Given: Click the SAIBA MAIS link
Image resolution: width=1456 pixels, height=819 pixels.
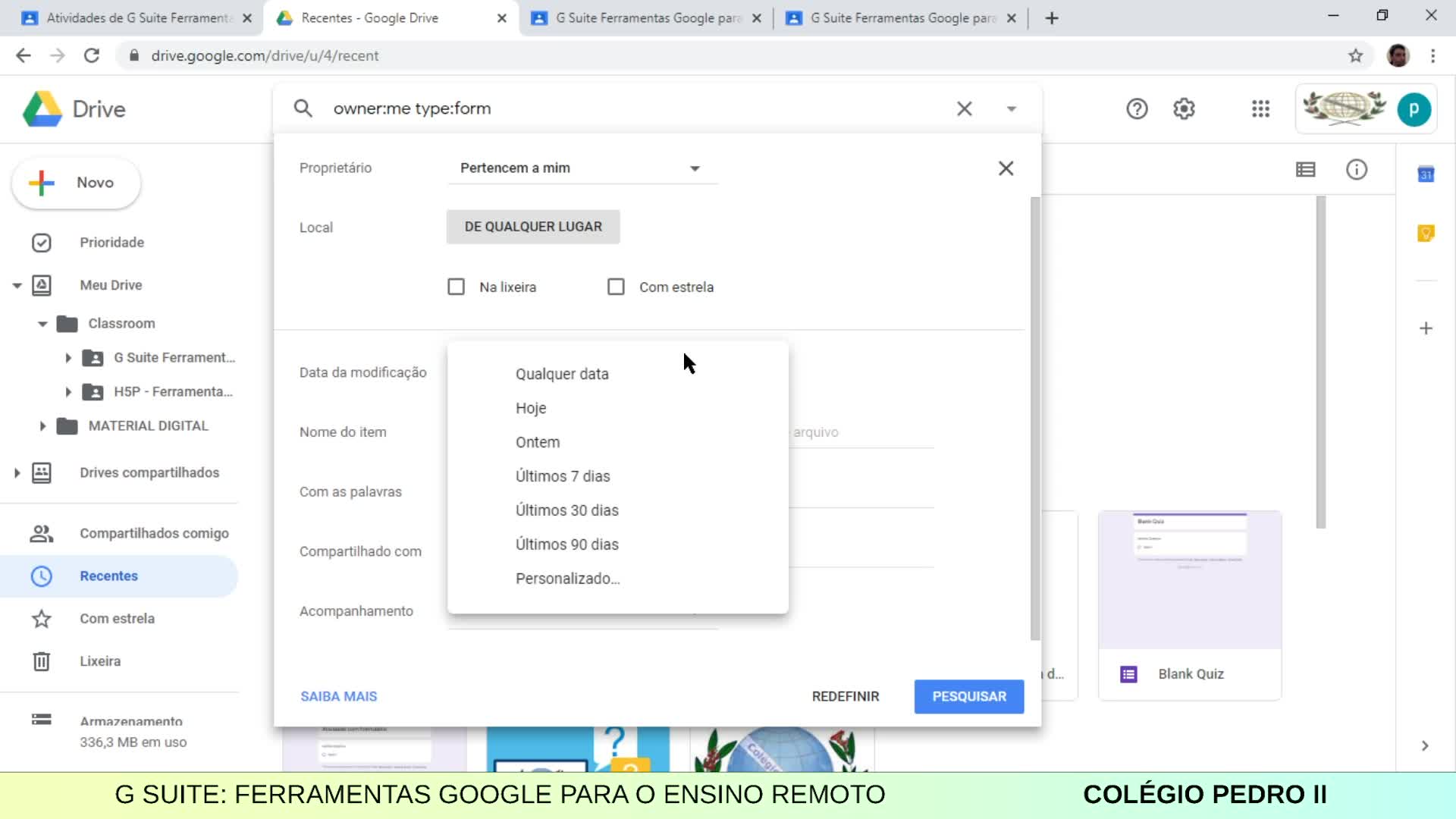Looking at the screenshot, I should tap(338, 696).
